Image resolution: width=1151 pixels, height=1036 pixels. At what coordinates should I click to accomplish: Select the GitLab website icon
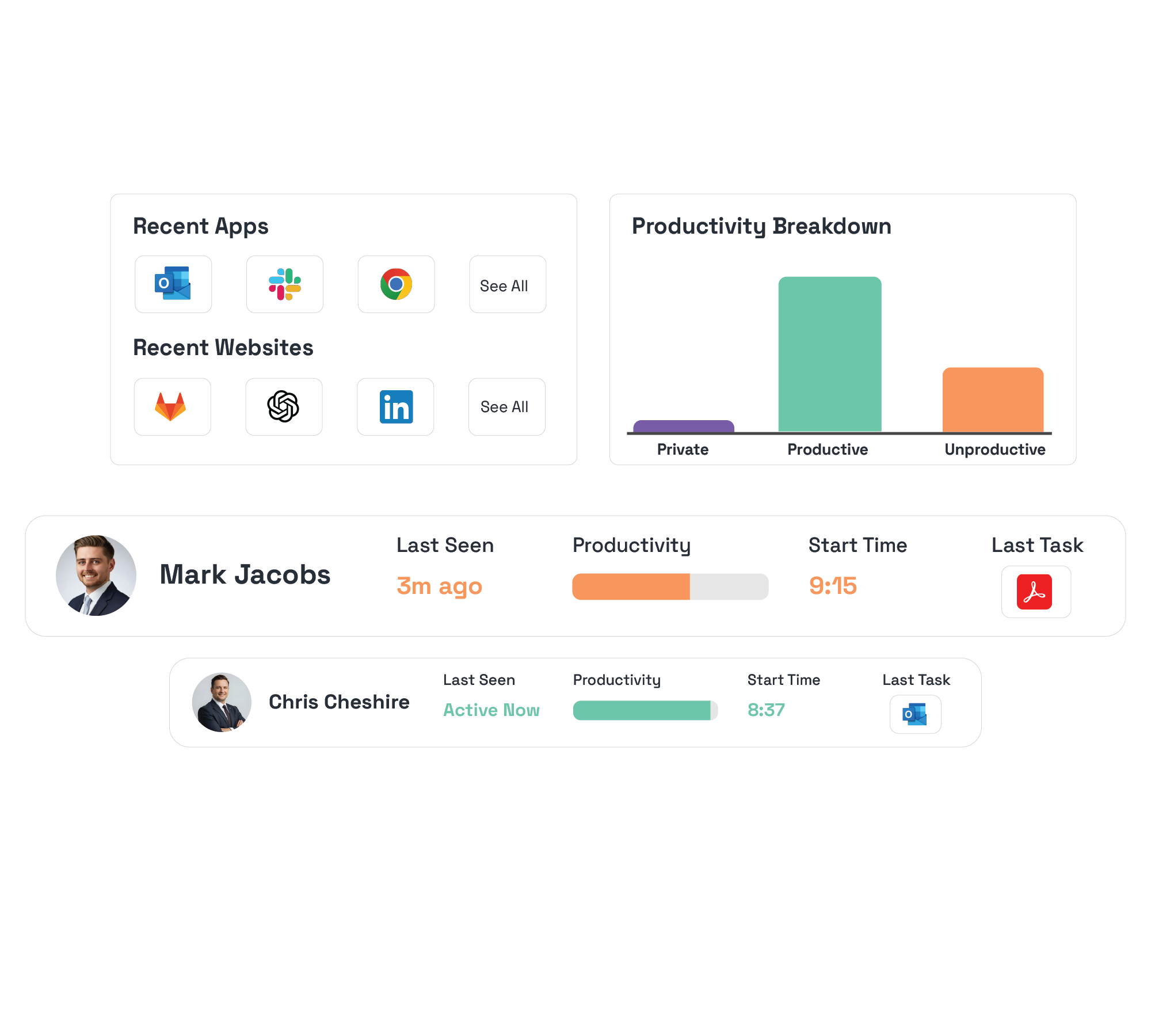tap(171, 406)
